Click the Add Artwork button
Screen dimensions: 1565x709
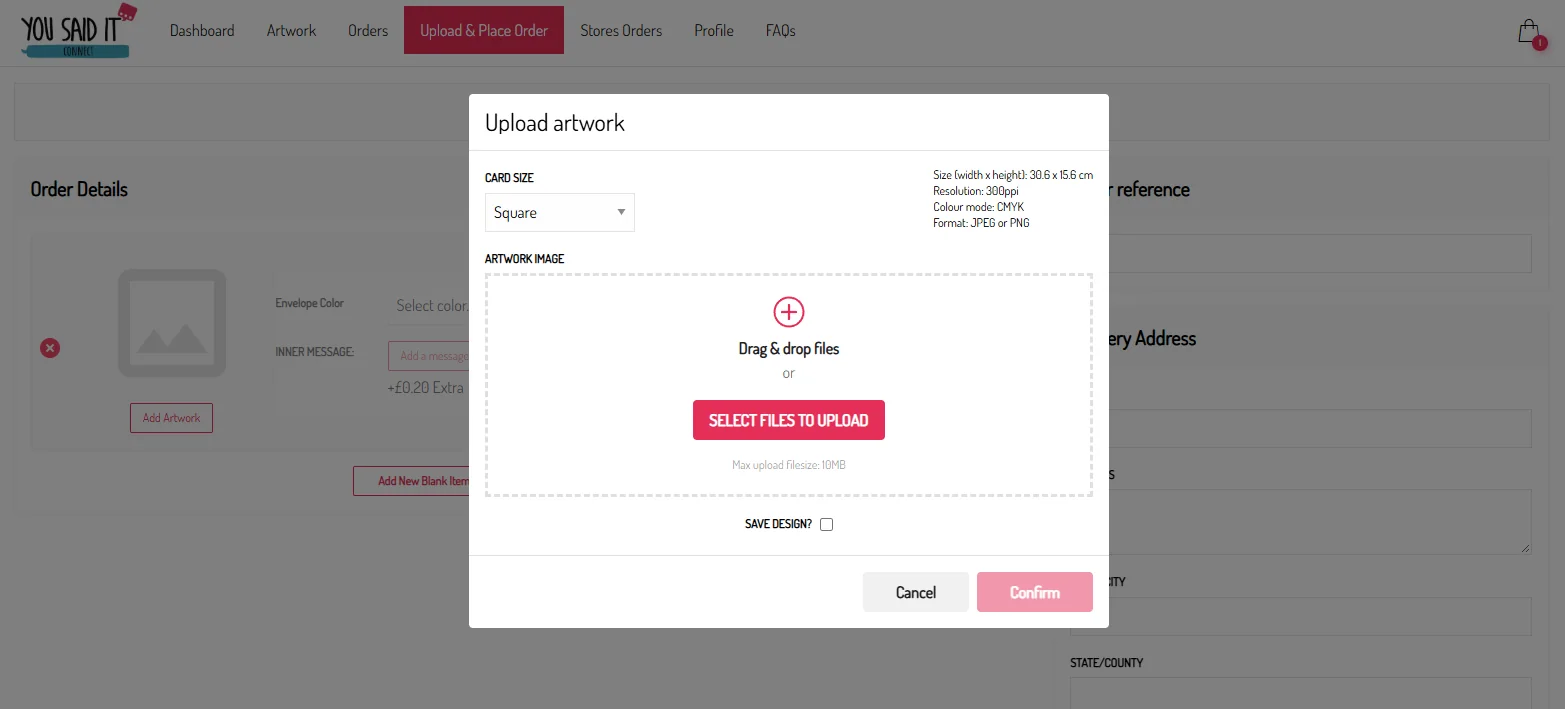(x=171, y=418)
